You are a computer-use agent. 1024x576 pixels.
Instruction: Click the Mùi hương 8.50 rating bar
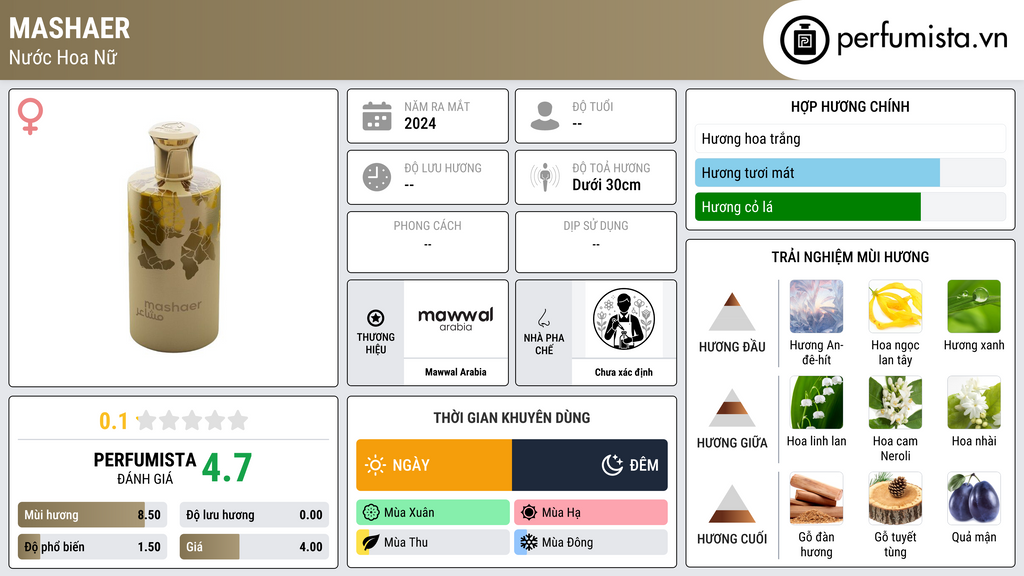tap(92, 515)
